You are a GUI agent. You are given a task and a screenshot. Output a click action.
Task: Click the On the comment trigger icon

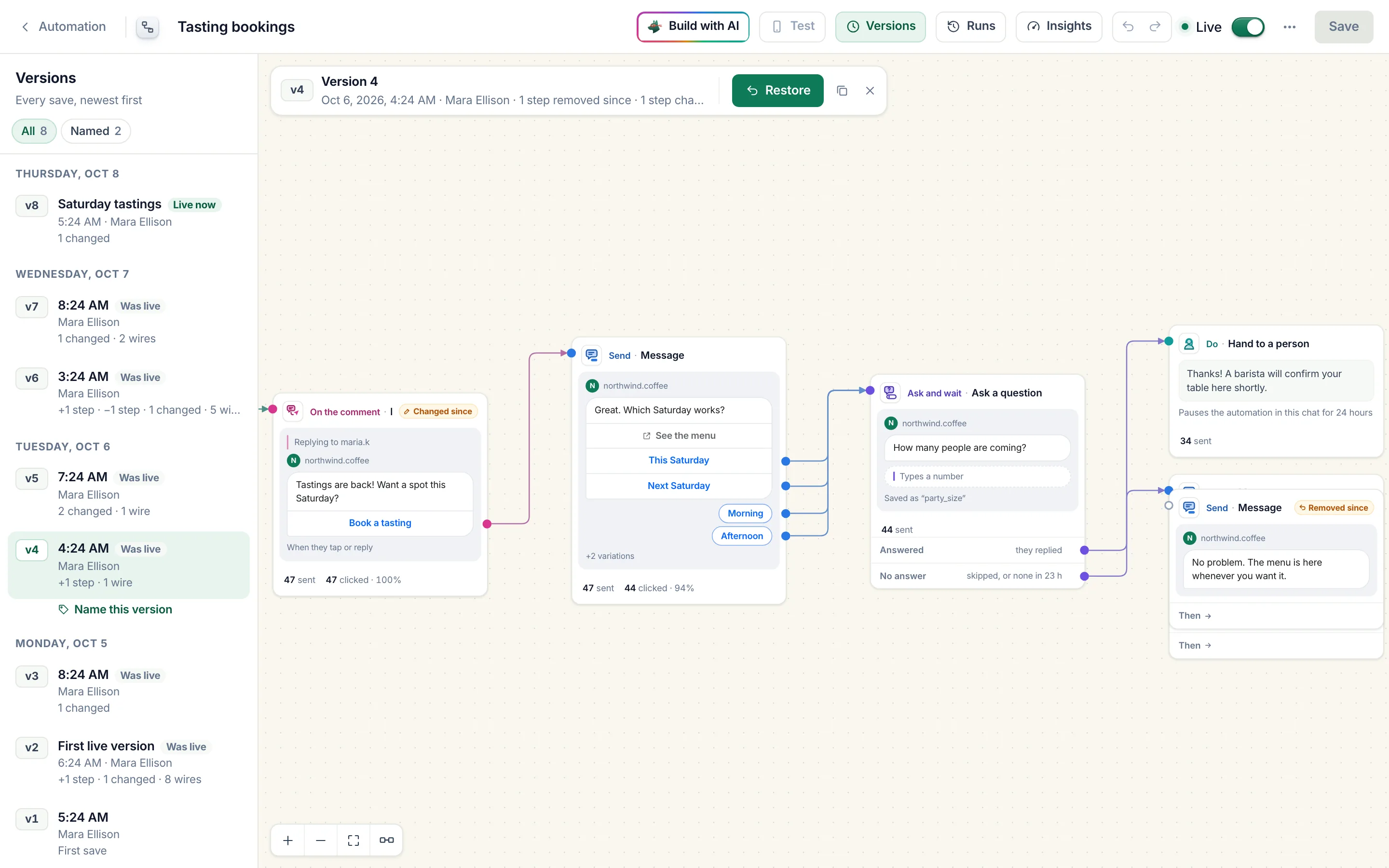click(x=293, y=411)
